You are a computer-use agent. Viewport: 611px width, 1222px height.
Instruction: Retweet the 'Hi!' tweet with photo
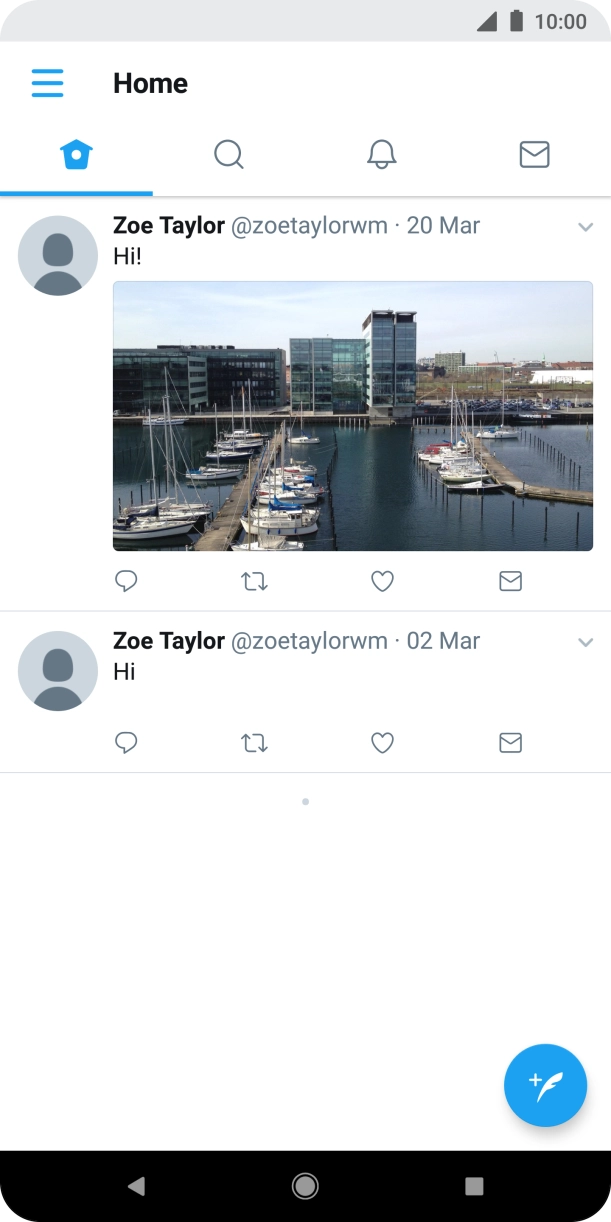[x=254, y=581]
